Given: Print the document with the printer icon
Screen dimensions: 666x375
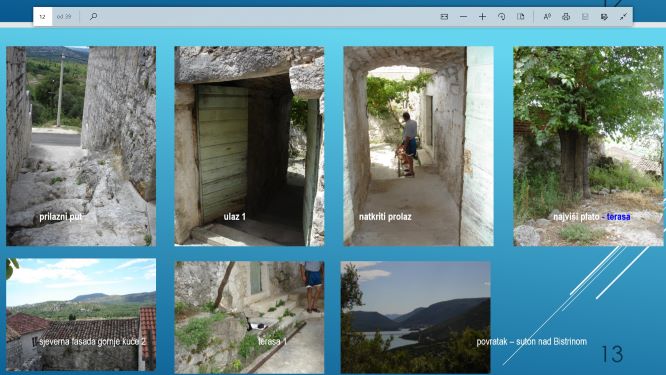Looking at the screenshot, I should pyautogui.click(x=566, y=17).
